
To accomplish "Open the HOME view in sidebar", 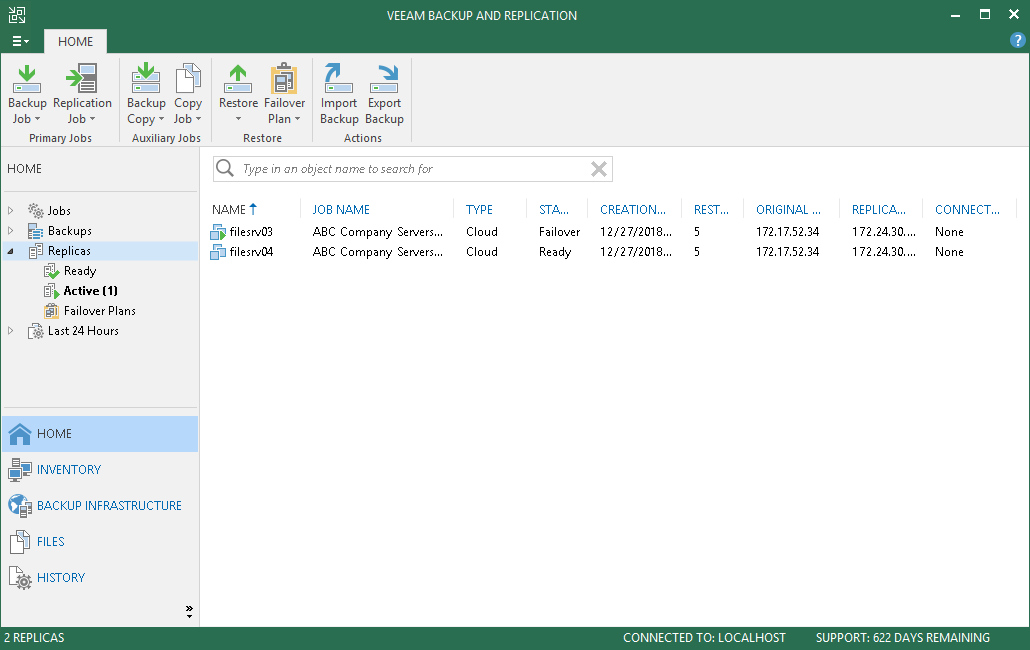I will [x=100, y=434].
